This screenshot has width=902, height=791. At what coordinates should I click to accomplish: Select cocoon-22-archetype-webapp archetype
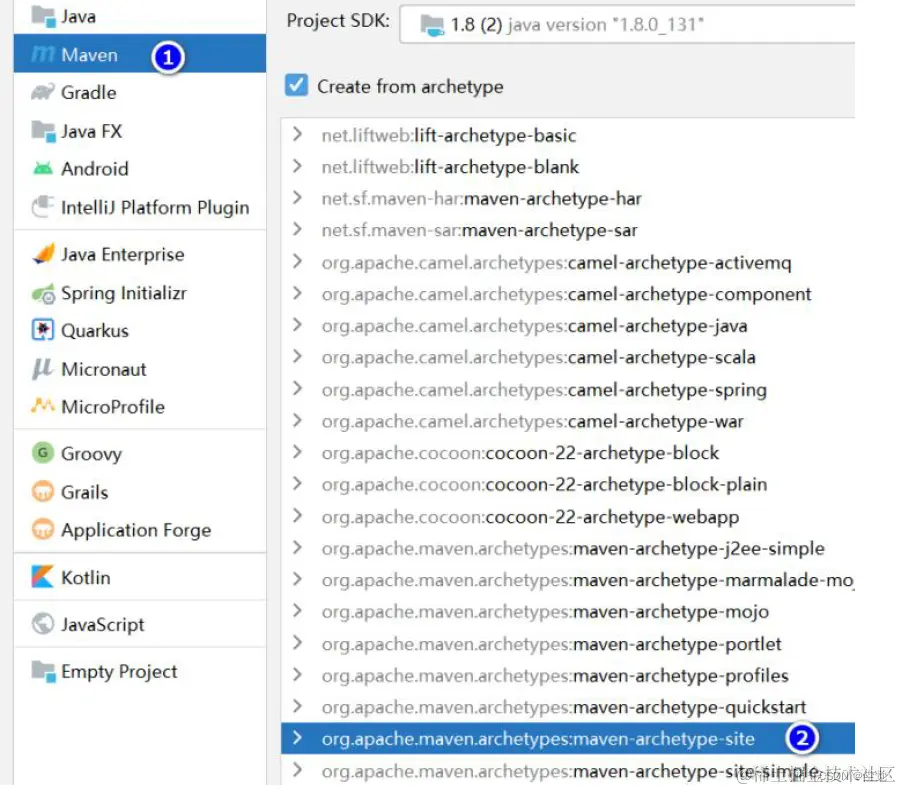point(568,517)
